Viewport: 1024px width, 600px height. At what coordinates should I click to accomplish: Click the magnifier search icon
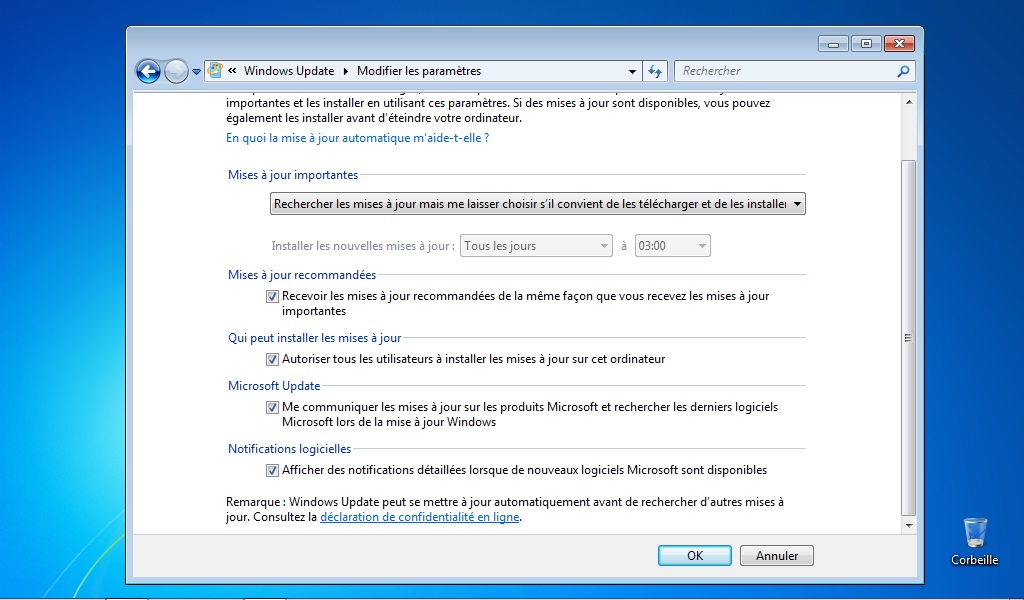(904, 71)
